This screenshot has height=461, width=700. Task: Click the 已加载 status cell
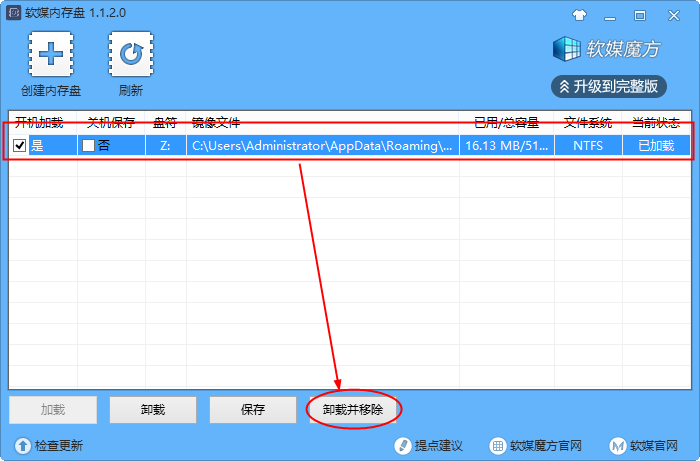point(656,145)
